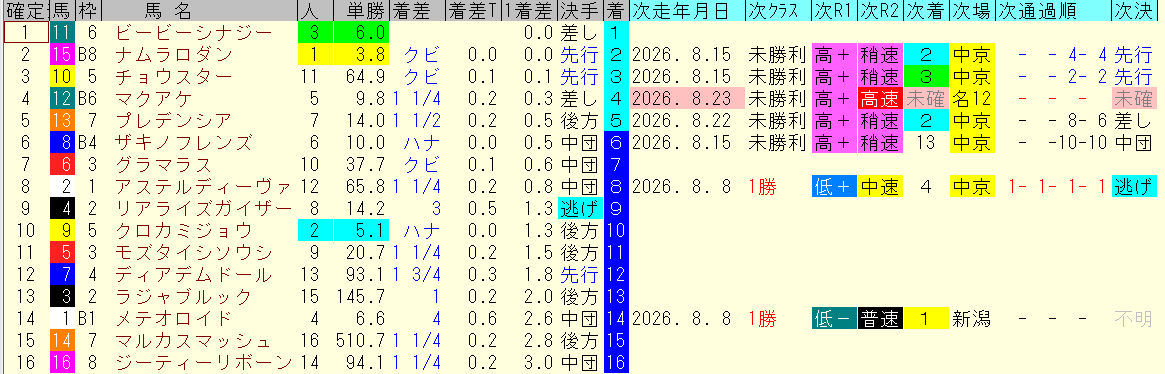Image resolution: width=1165 pixels, height=374 pixels.
Task: Select horse name マクアケ
Action: click(154, 98)
